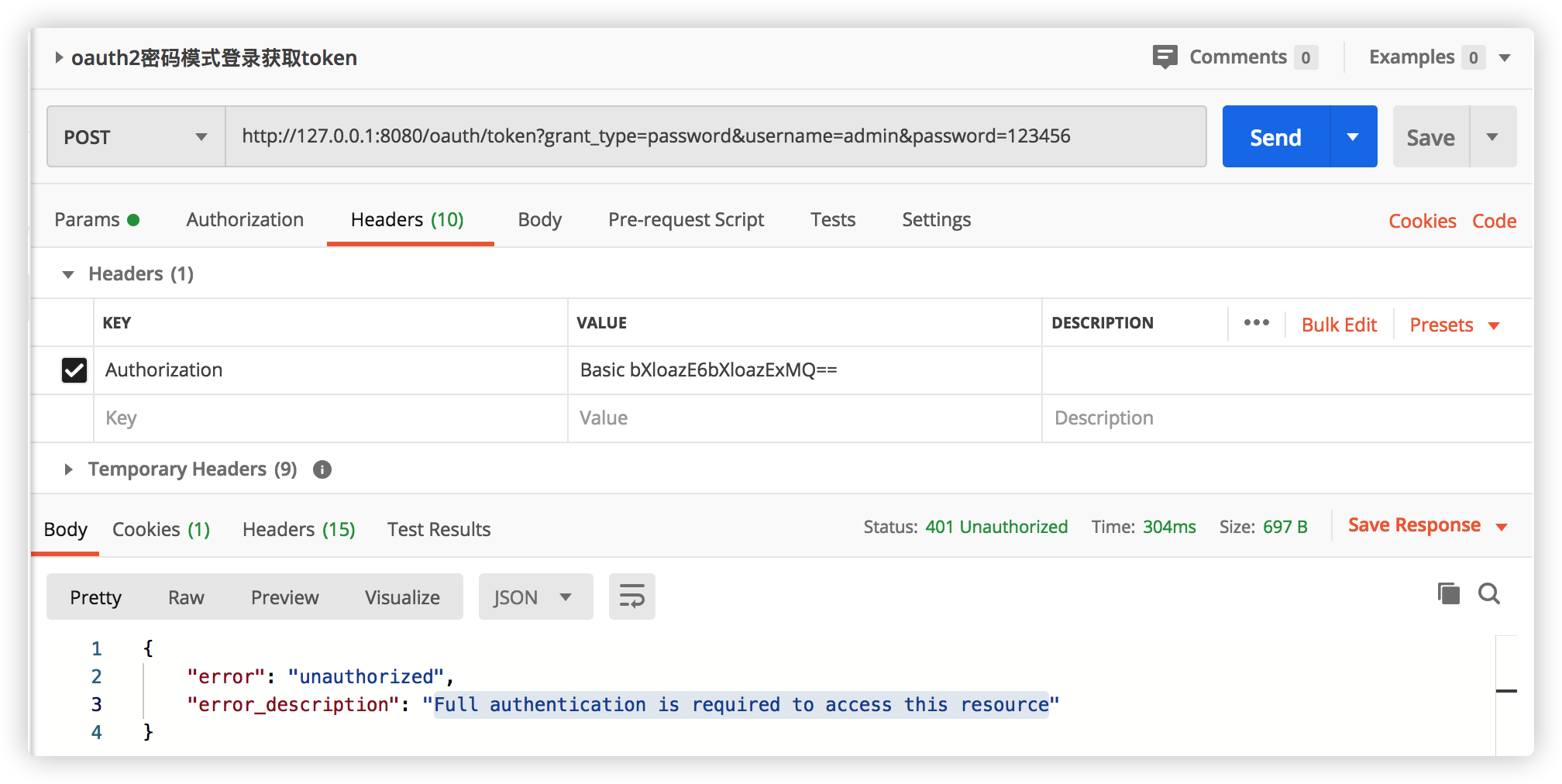Click Bulk Edit for headers
Viewport: 1562px width, 784px height.
point(1338,325)
